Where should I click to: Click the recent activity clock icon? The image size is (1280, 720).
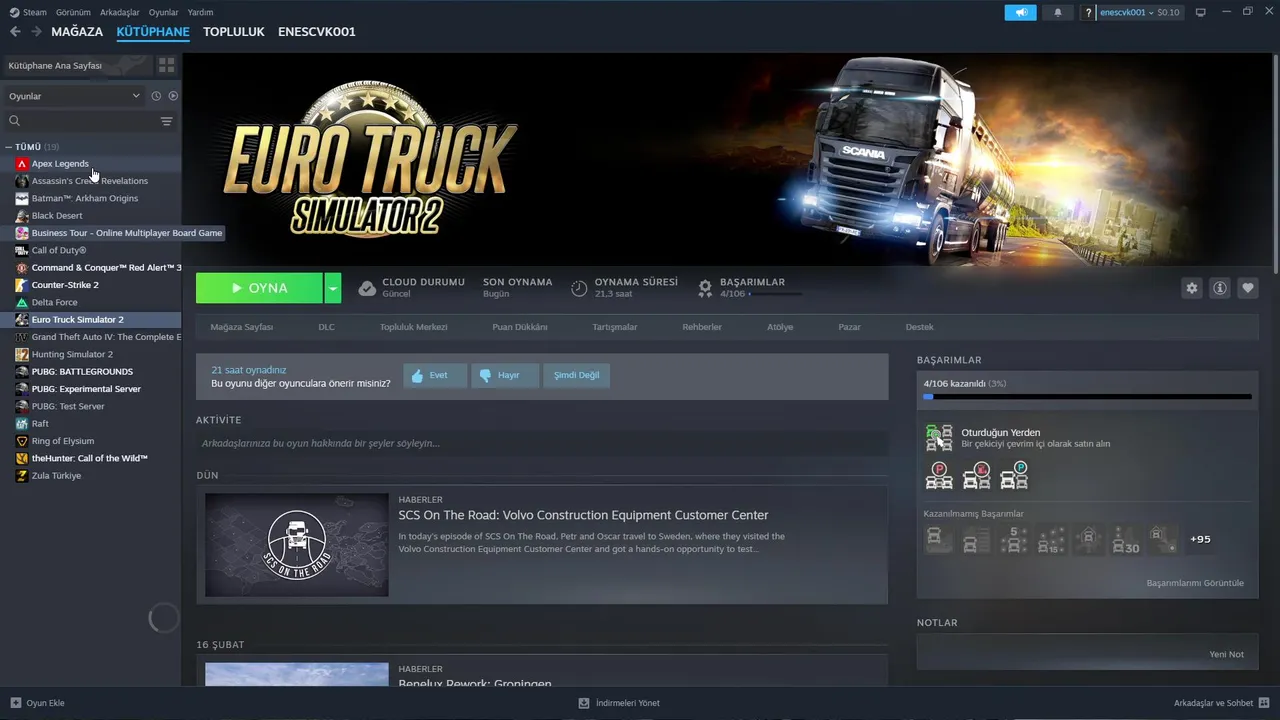156,96
